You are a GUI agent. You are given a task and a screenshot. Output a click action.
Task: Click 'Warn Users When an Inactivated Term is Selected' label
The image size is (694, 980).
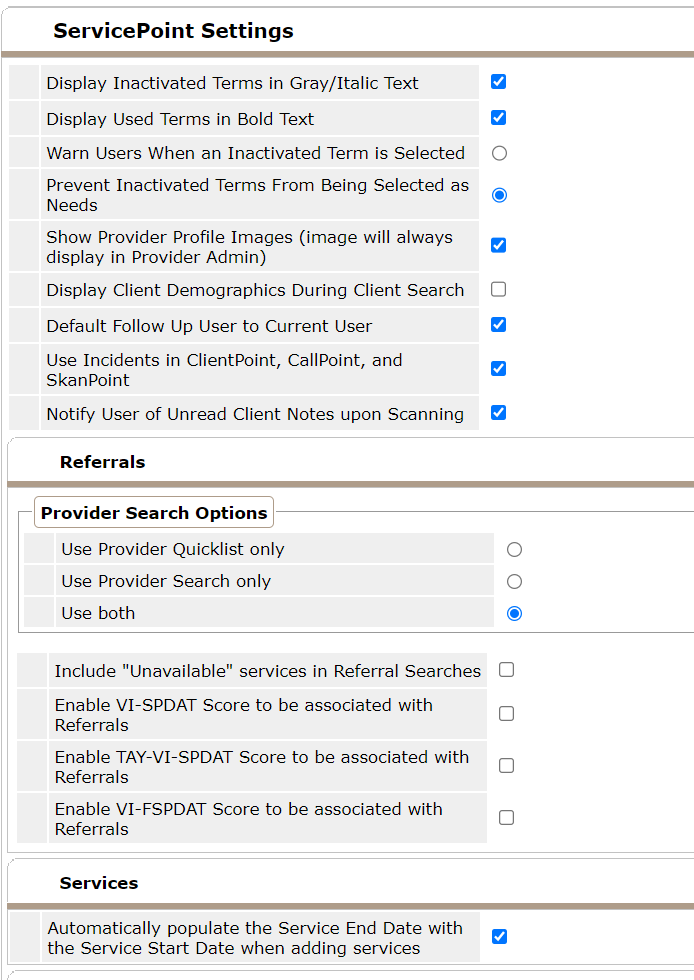[256, 153]
